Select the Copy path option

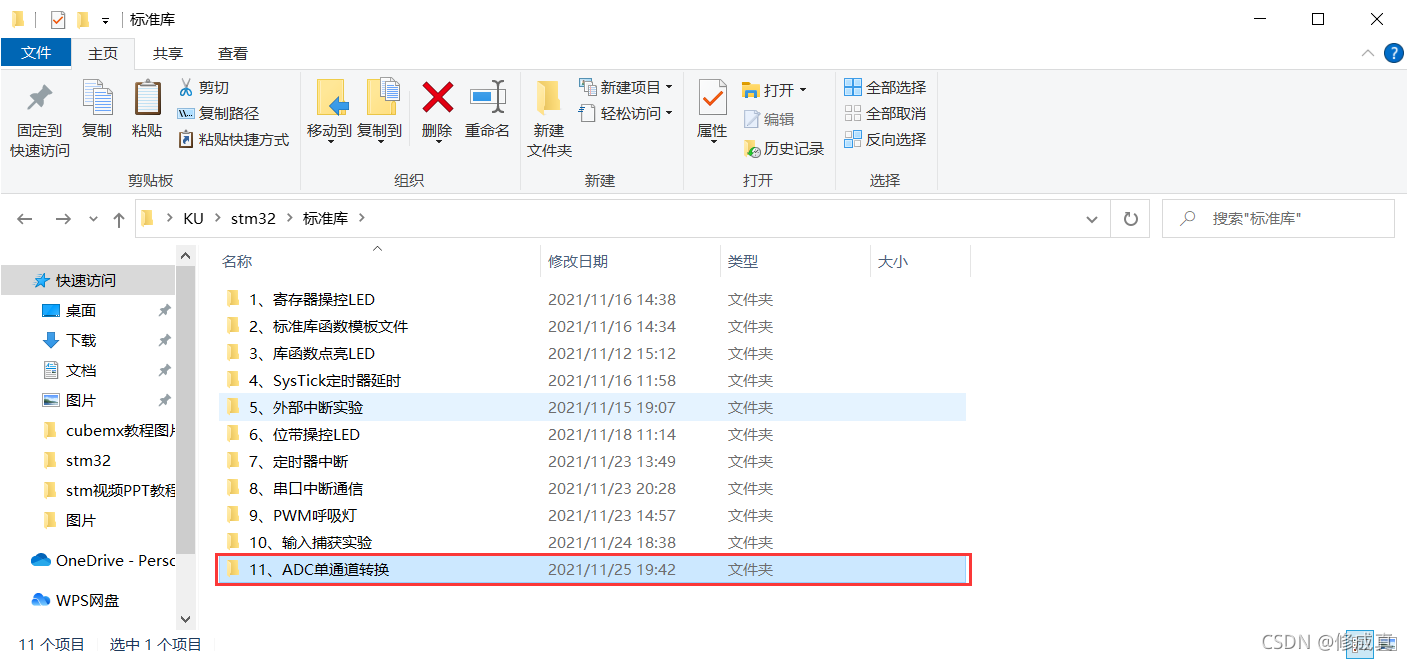(218, 114)
